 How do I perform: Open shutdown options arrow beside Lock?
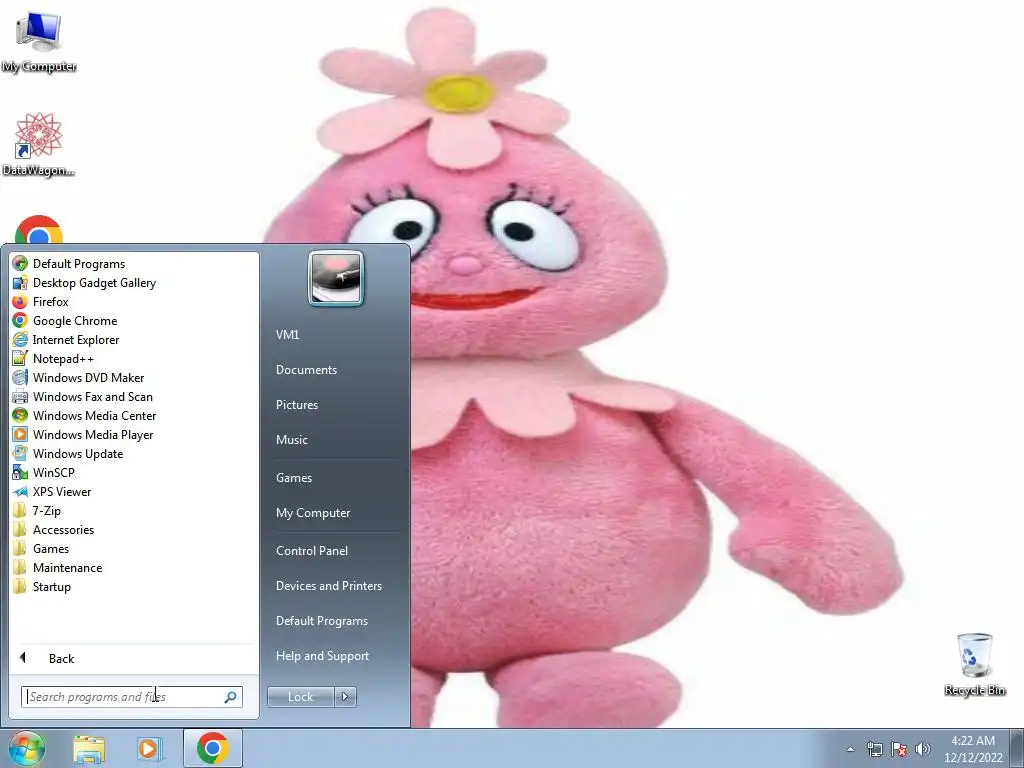coord(345,697)
